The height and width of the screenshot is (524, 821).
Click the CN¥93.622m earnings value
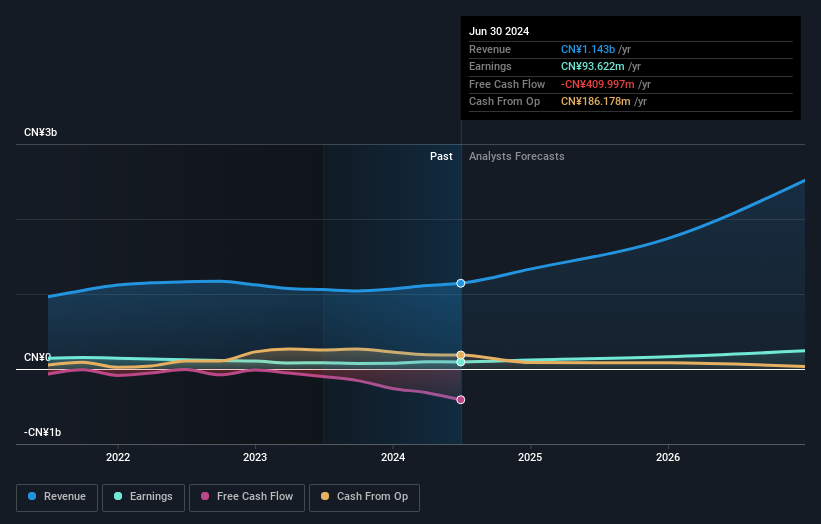(593, 66)
